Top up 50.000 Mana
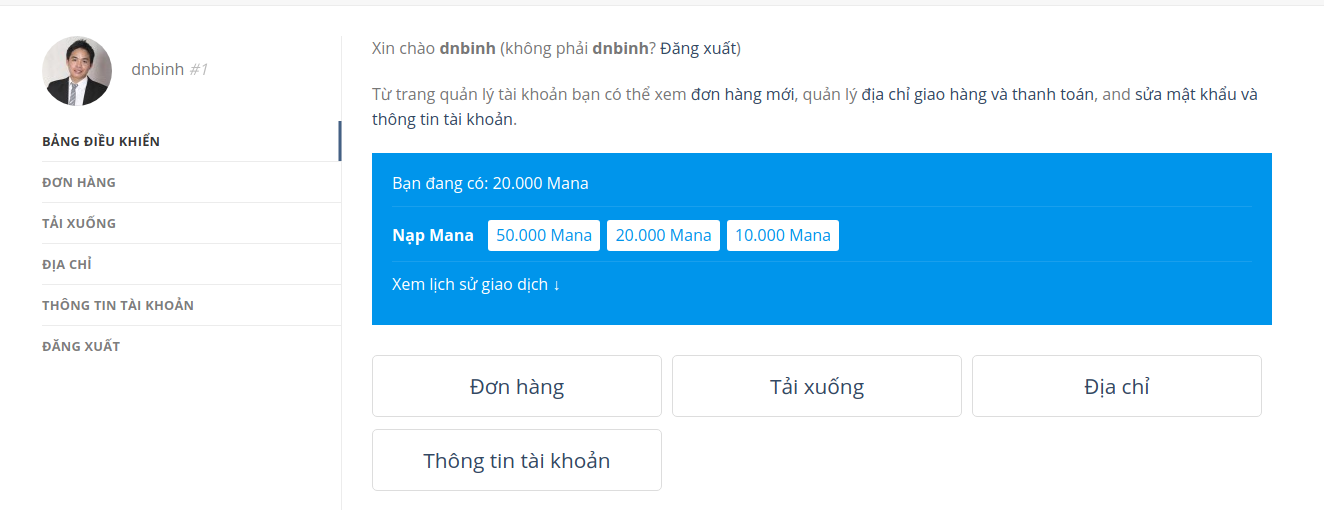The width and height of the screenshot is (1324, 510). pos(544,235)
